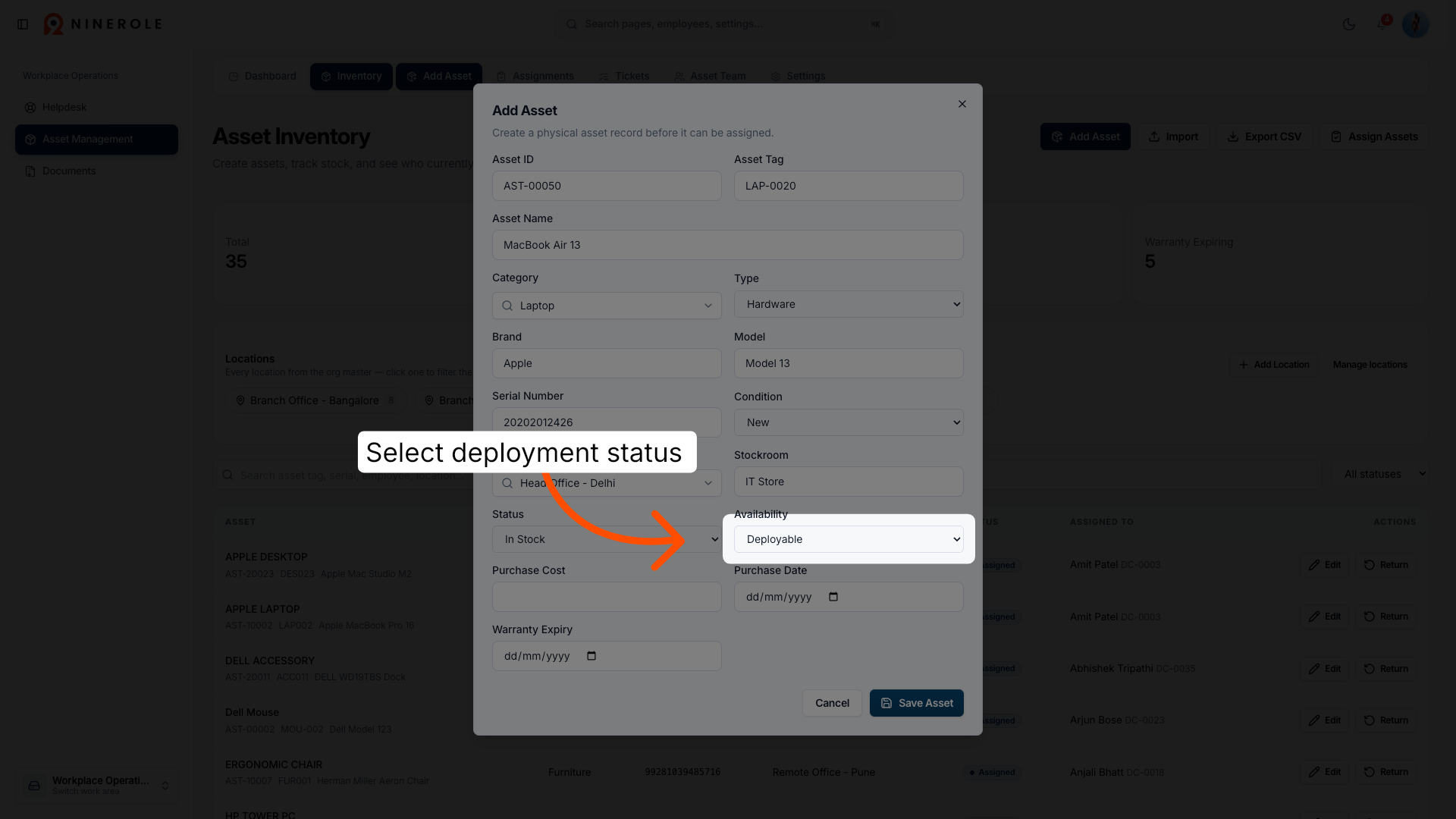Open the user profile avatar

click(x=1415, y=24)
